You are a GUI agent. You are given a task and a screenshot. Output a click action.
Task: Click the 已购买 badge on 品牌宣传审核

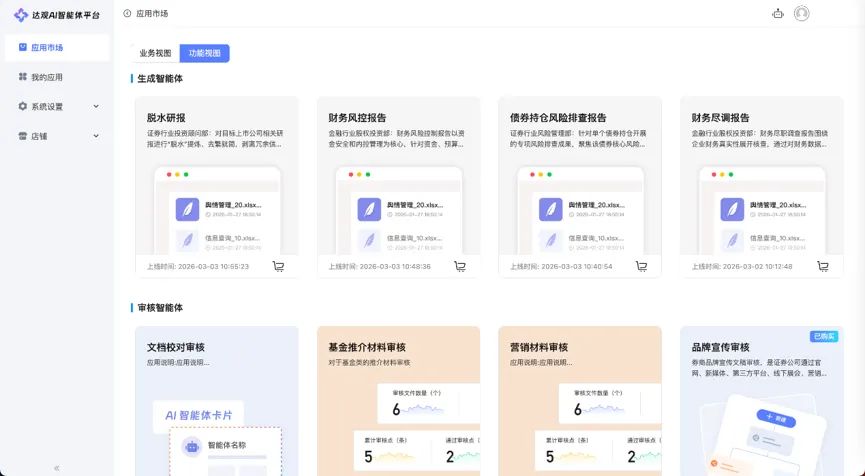824,336
